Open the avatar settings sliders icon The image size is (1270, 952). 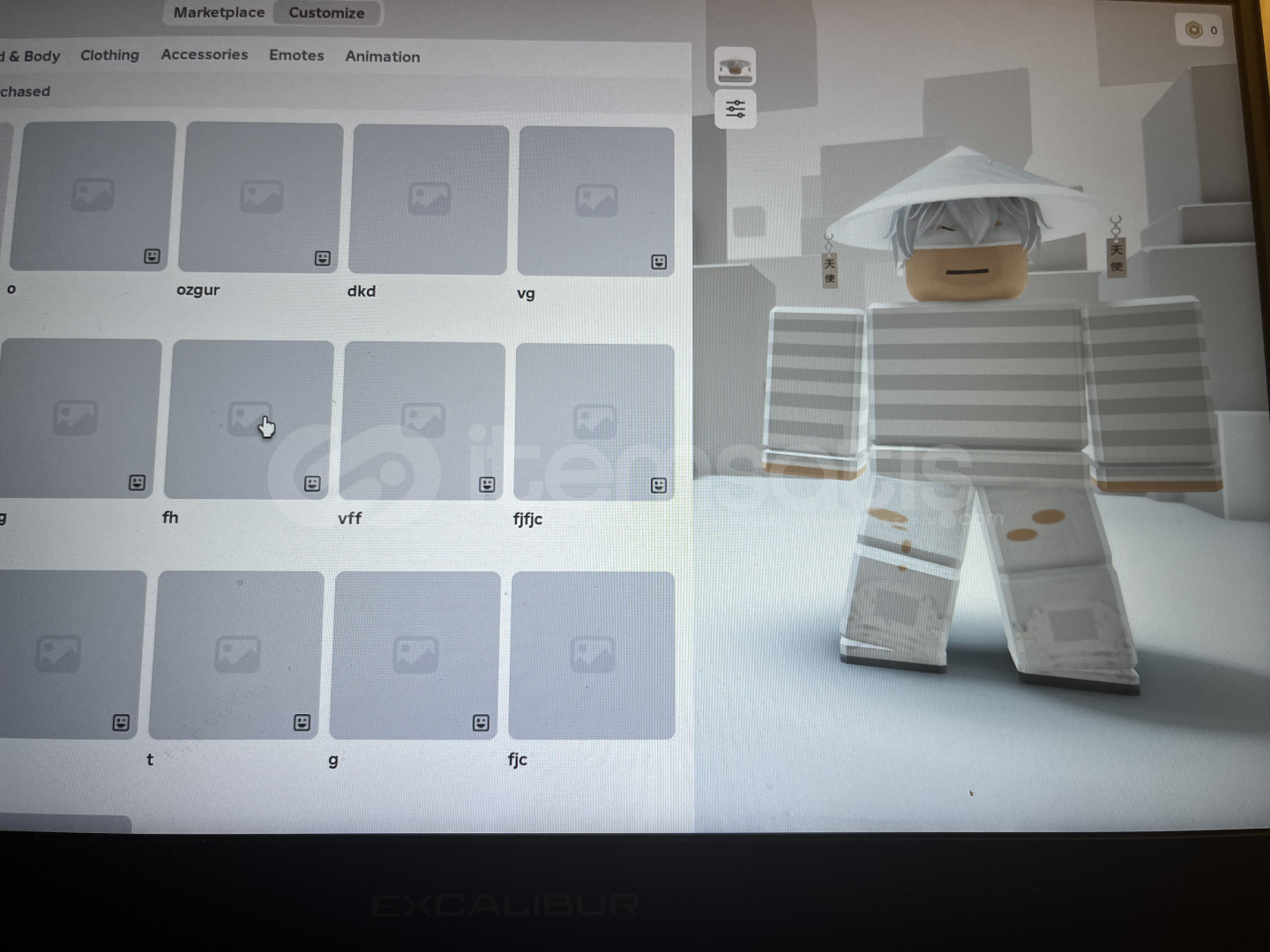click(x=735, y=109)
